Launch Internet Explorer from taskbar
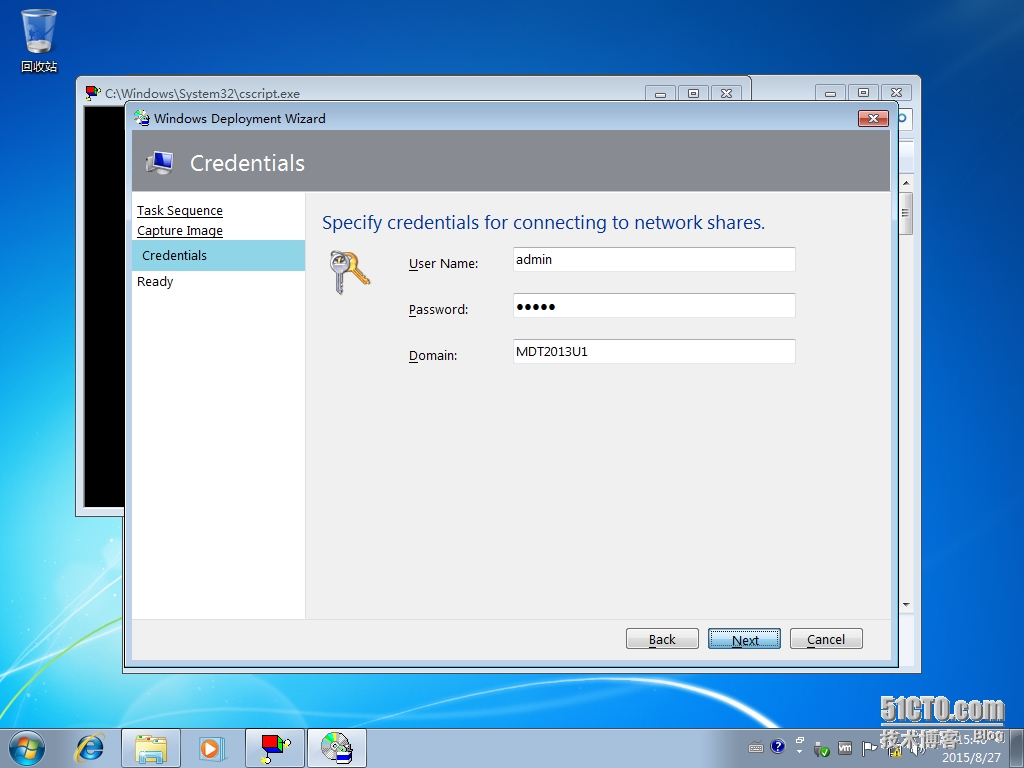 89,748
